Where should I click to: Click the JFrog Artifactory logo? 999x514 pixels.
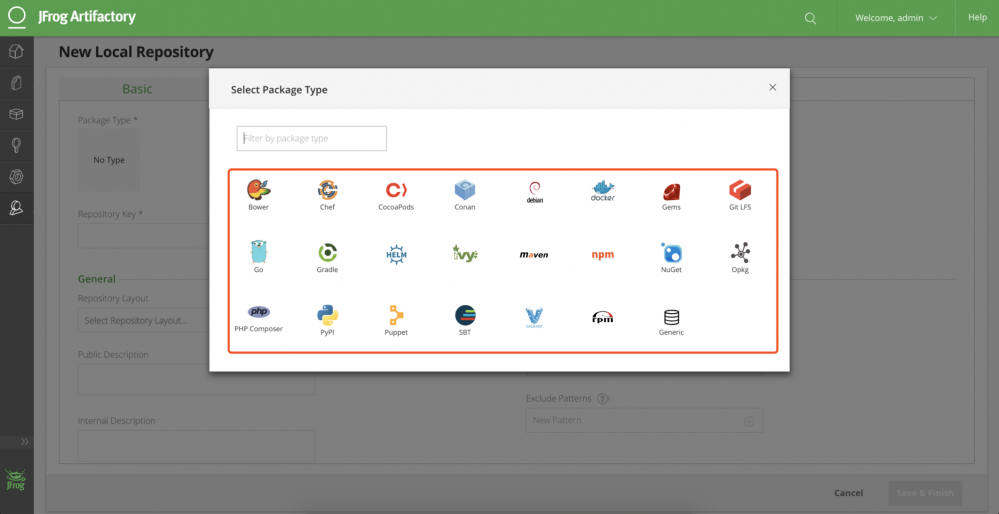[72, 17]
